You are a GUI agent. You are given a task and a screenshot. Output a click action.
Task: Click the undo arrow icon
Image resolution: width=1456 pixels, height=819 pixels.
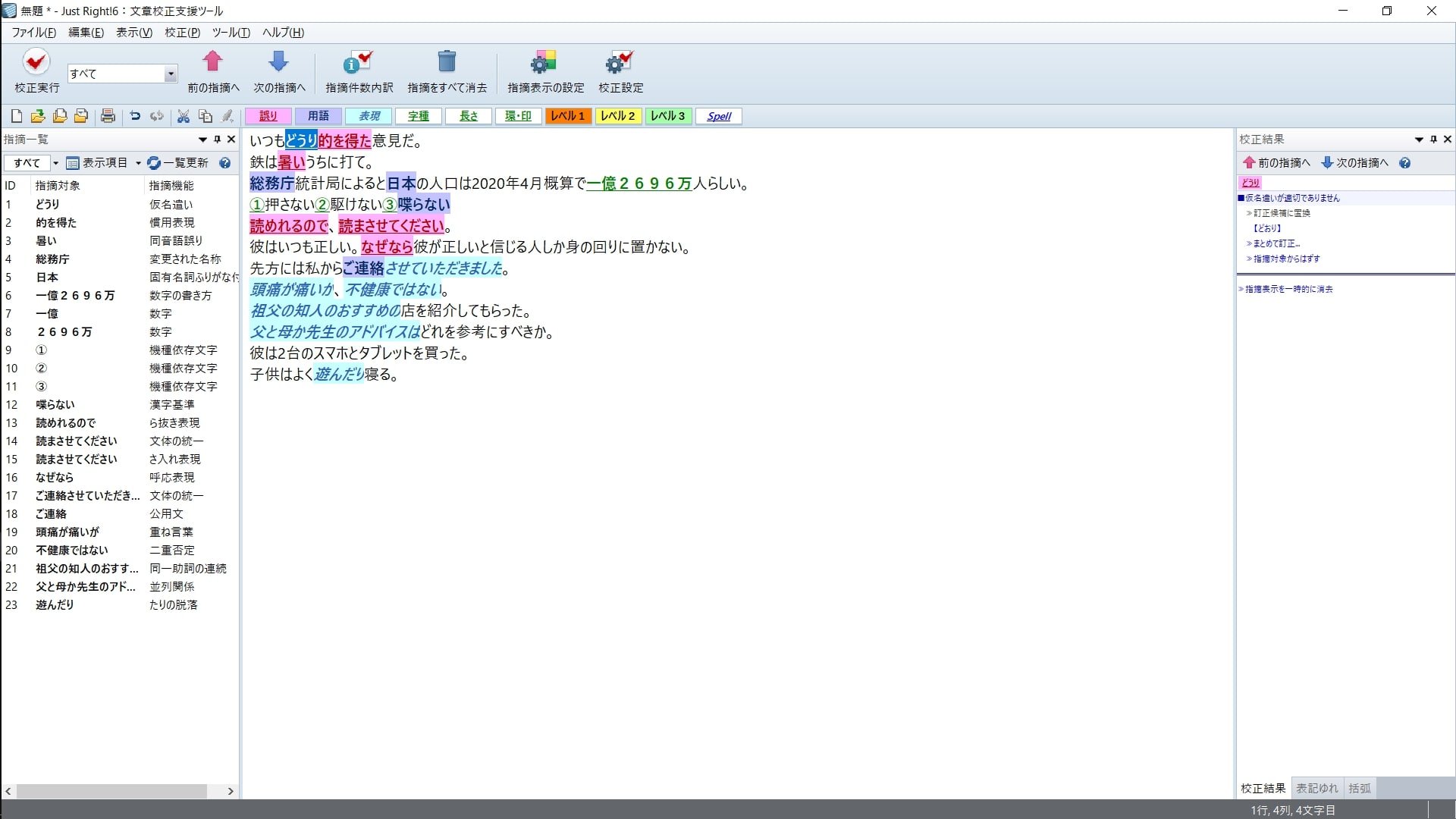135,116
